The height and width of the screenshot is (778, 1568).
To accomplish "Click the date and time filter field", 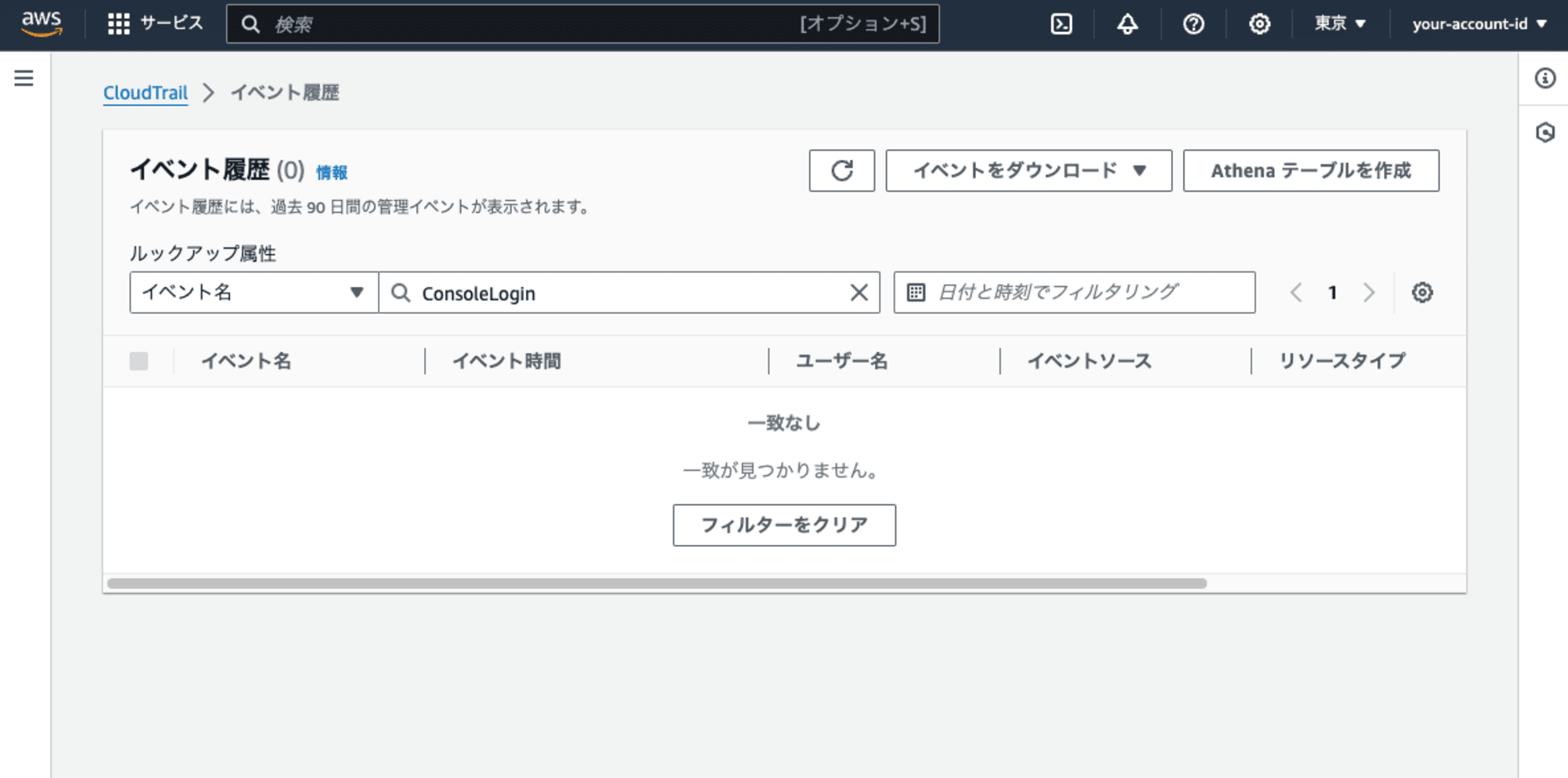I will pos(1074,293).
